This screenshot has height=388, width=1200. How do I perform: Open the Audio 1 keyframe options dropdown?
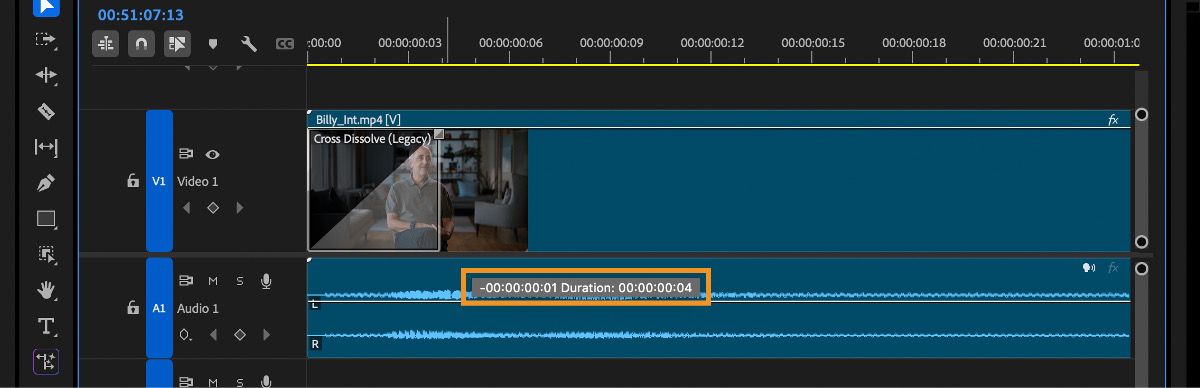[x=186, y=335]
